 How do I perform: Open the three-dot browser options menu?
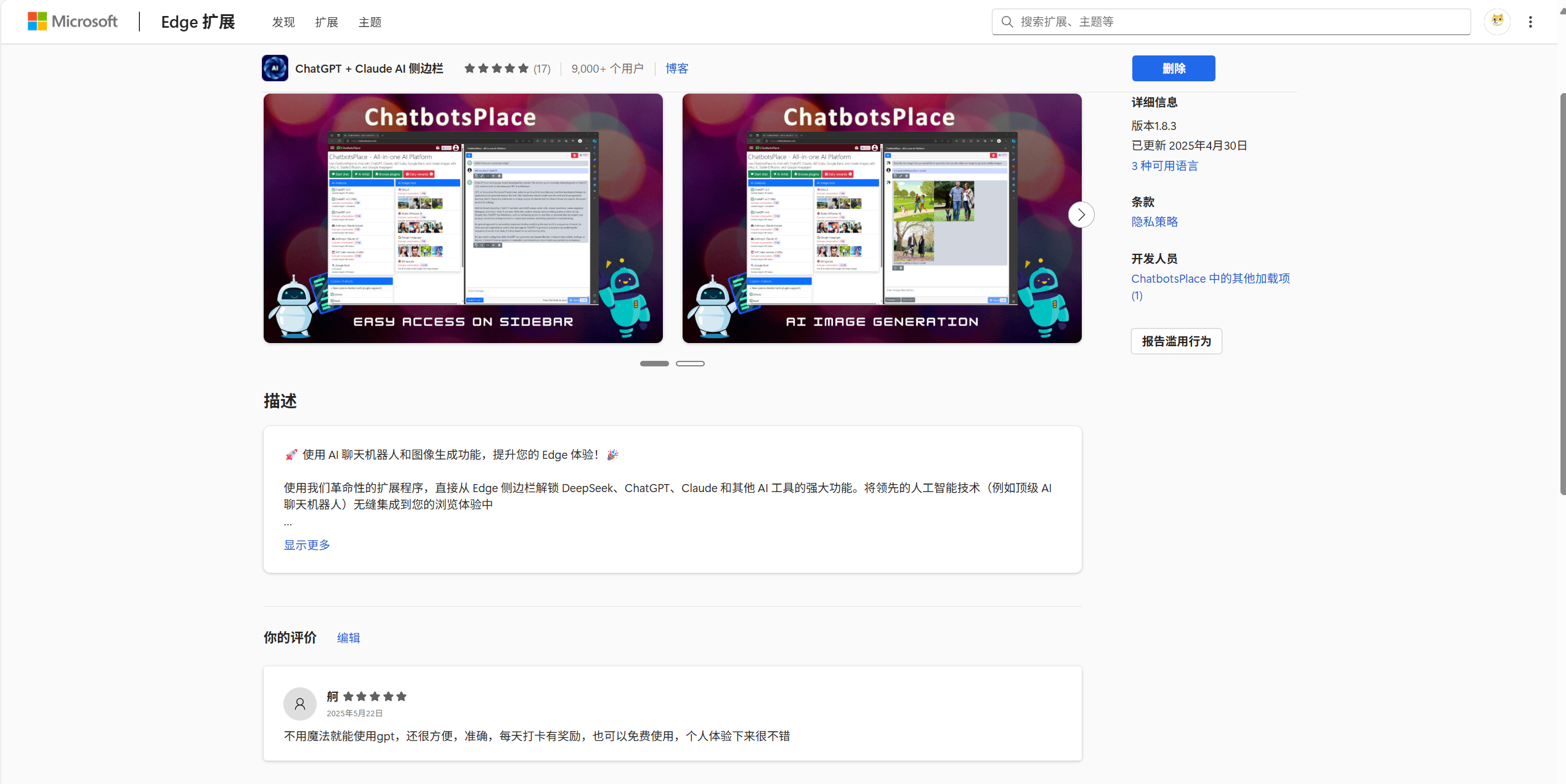click(1532, 21)
